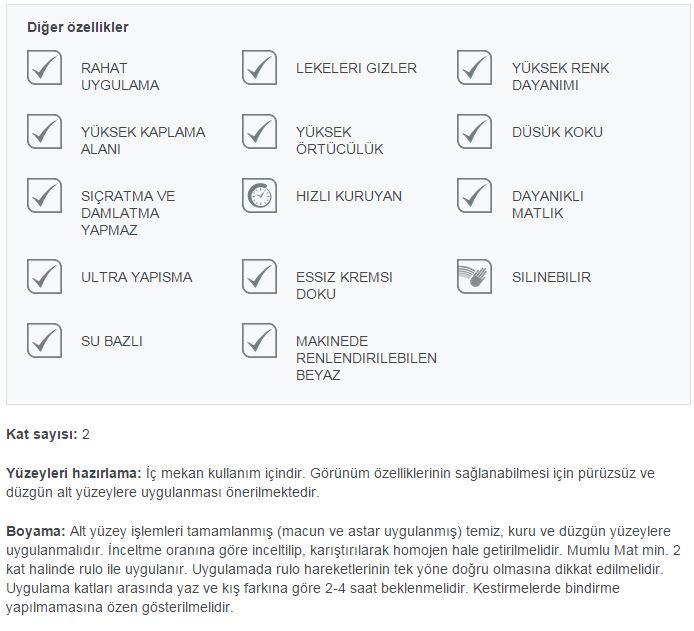Screen dimensions: 694x631
Task: Click the checkmark box next to DAYANIKLI MATLIK
Action: click(x=474, y=196)
